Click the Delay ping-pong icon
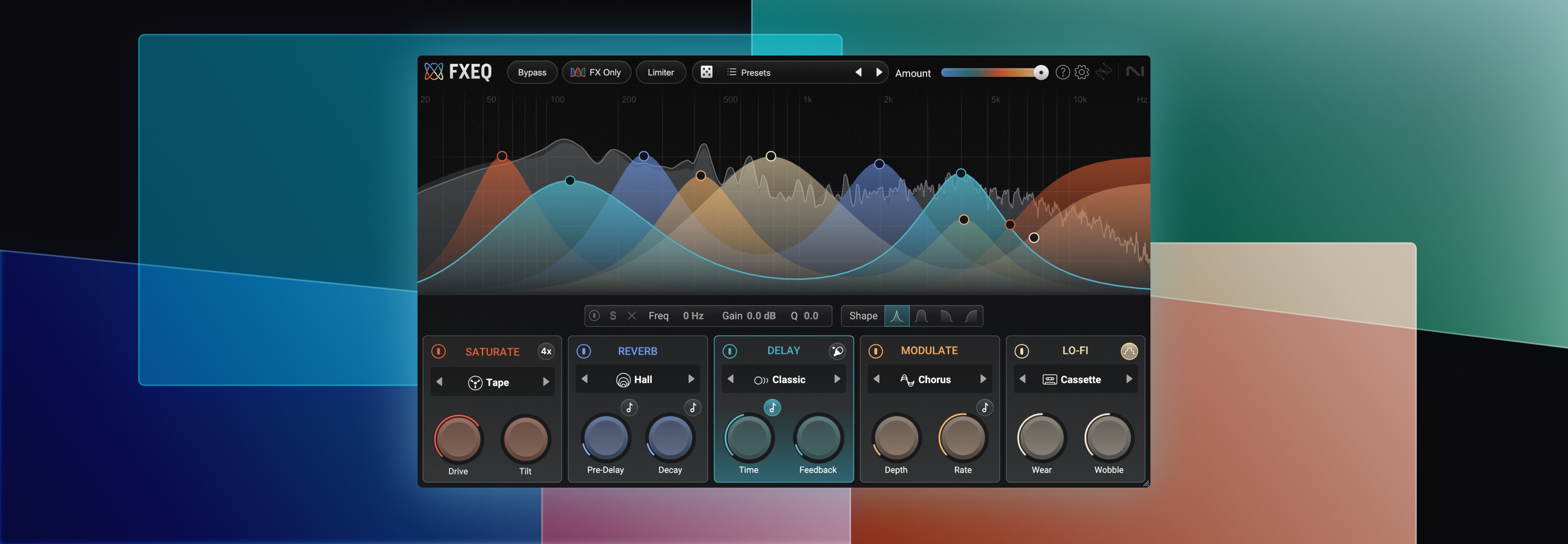 pos(837,351)
